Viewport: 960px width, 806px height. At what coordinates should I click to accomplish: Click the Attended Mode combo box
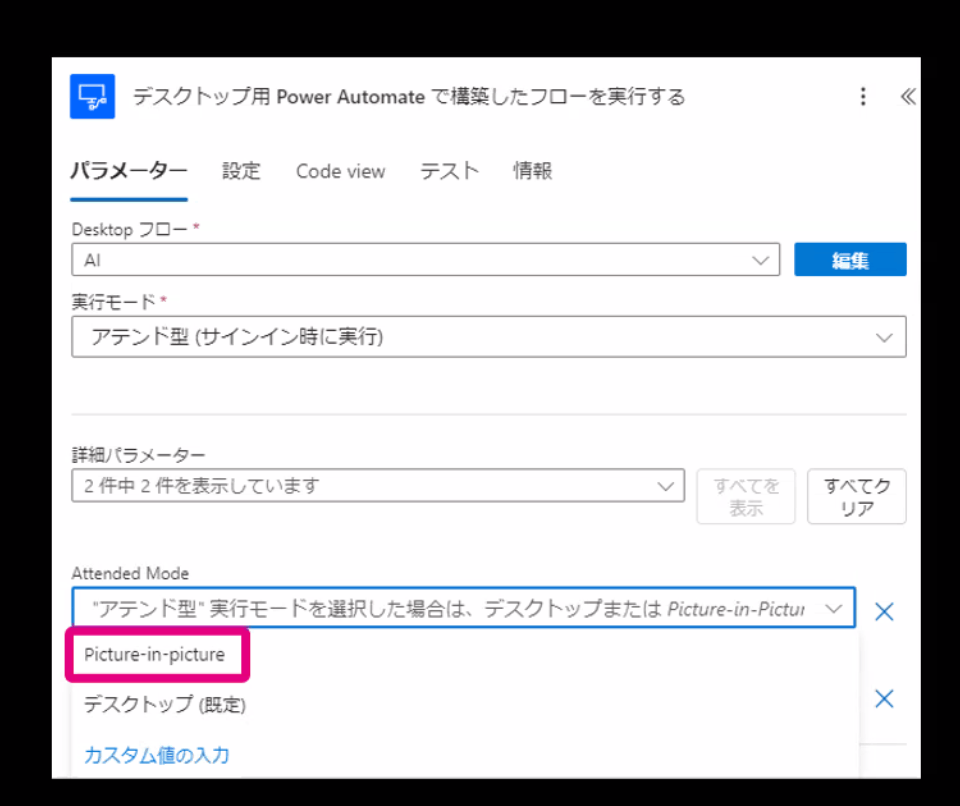463,608
